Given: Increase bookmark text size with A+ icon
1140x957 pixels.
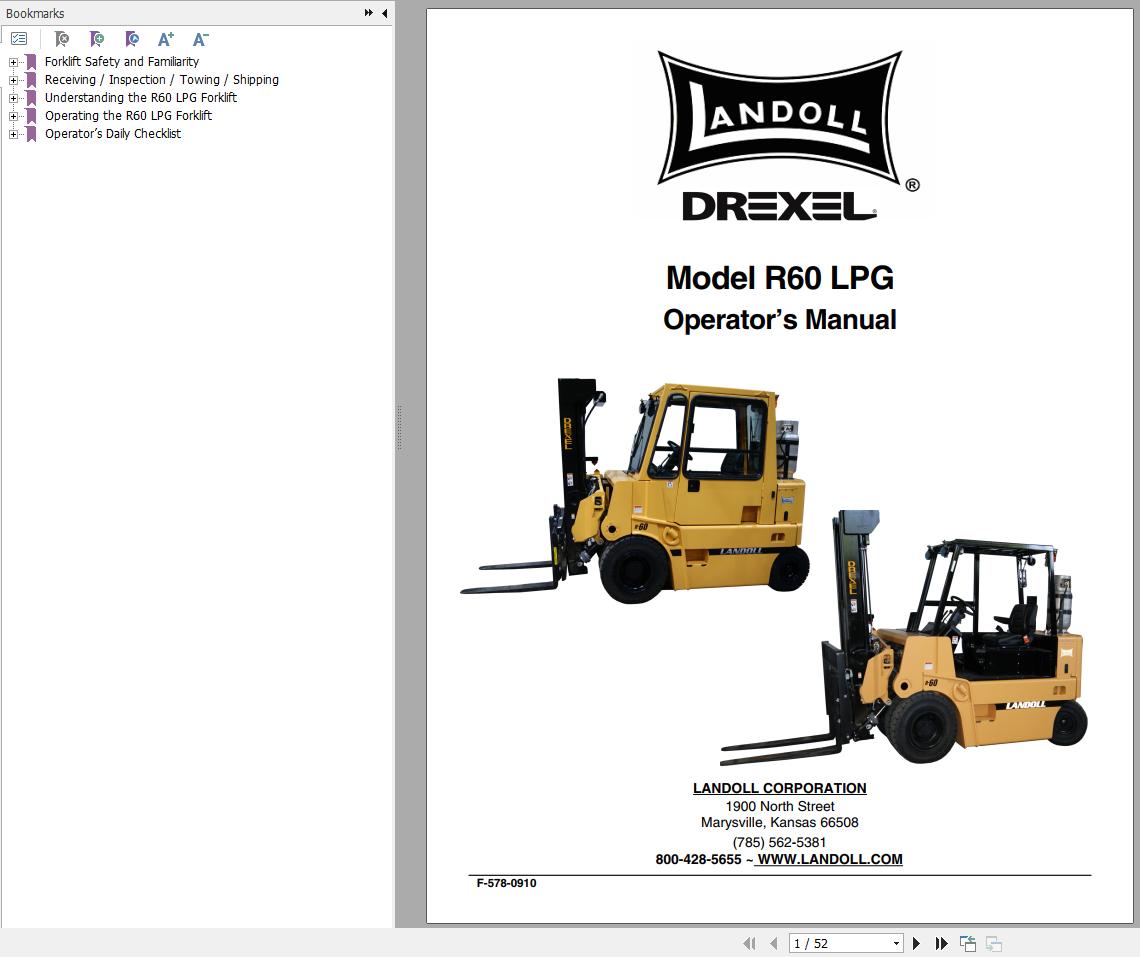Looking at the screenshot, I should click(165, 39).
